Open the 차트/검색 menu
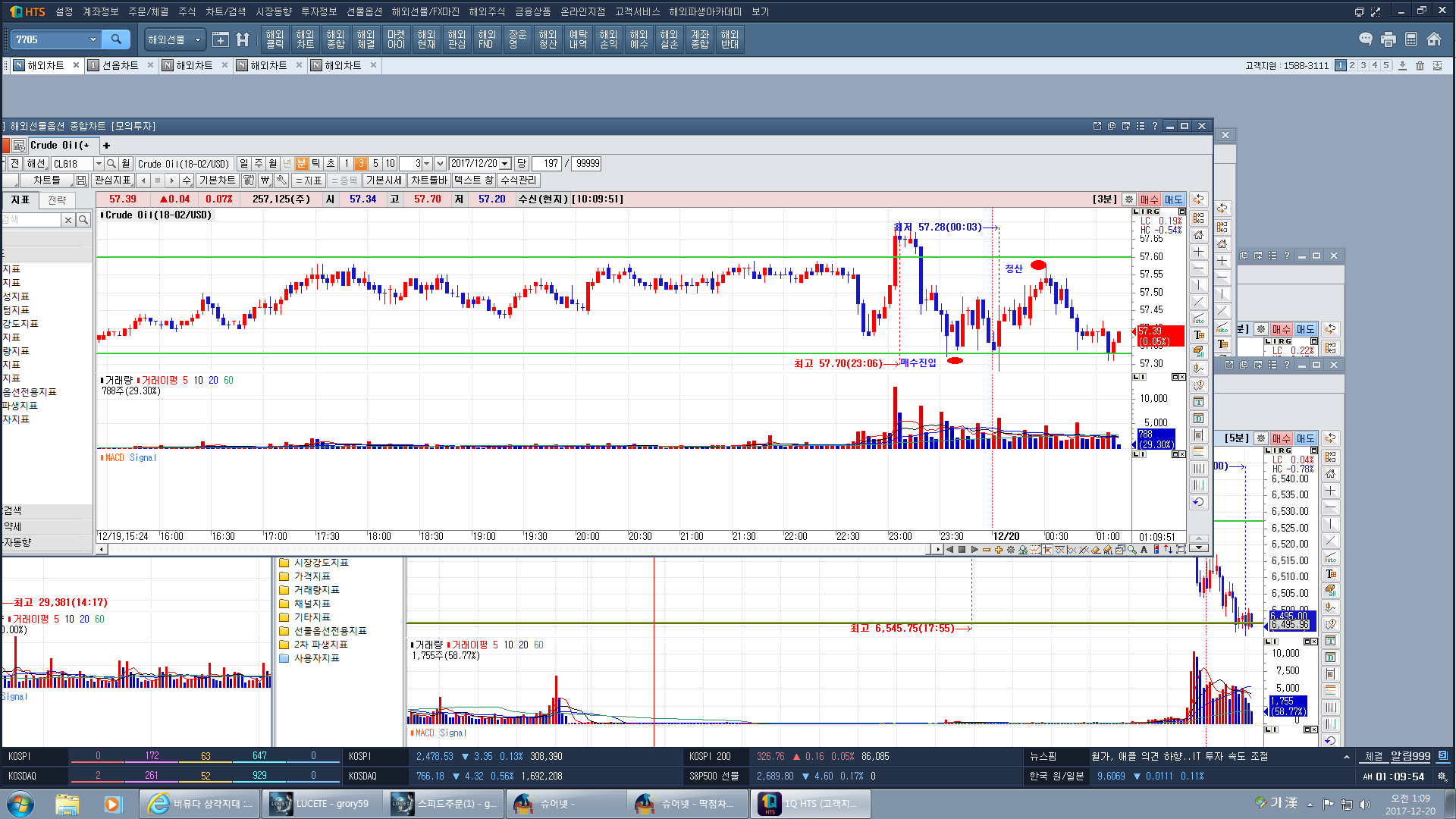Screen dimensions: 1456x819 226,11
